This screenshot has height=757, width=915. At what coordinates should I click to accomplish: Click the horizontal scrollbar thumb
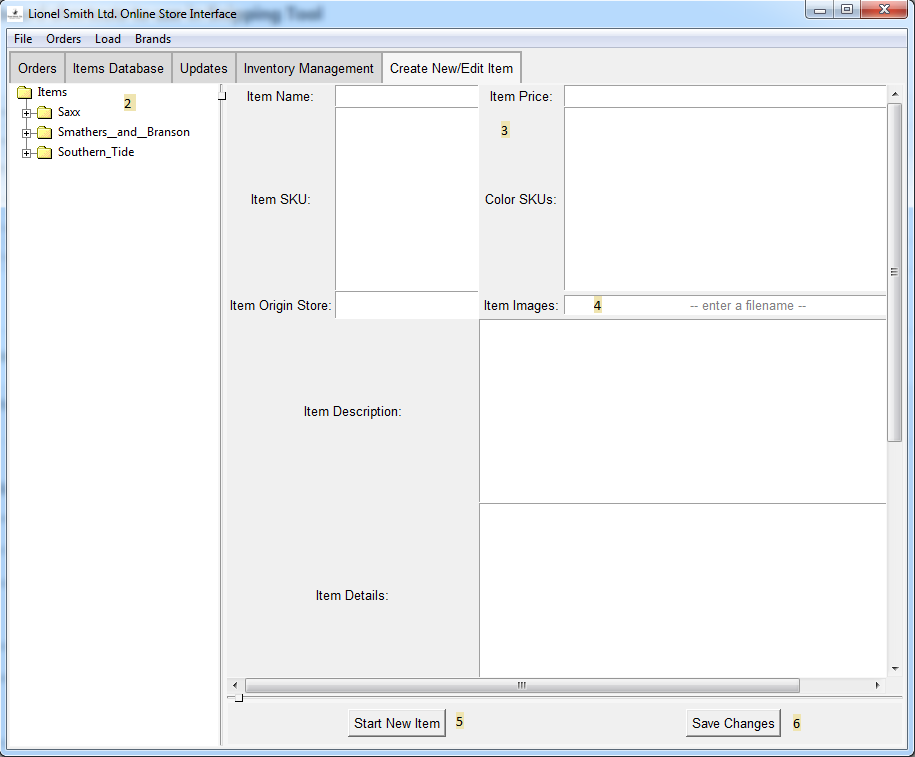(x=522, y=685)
